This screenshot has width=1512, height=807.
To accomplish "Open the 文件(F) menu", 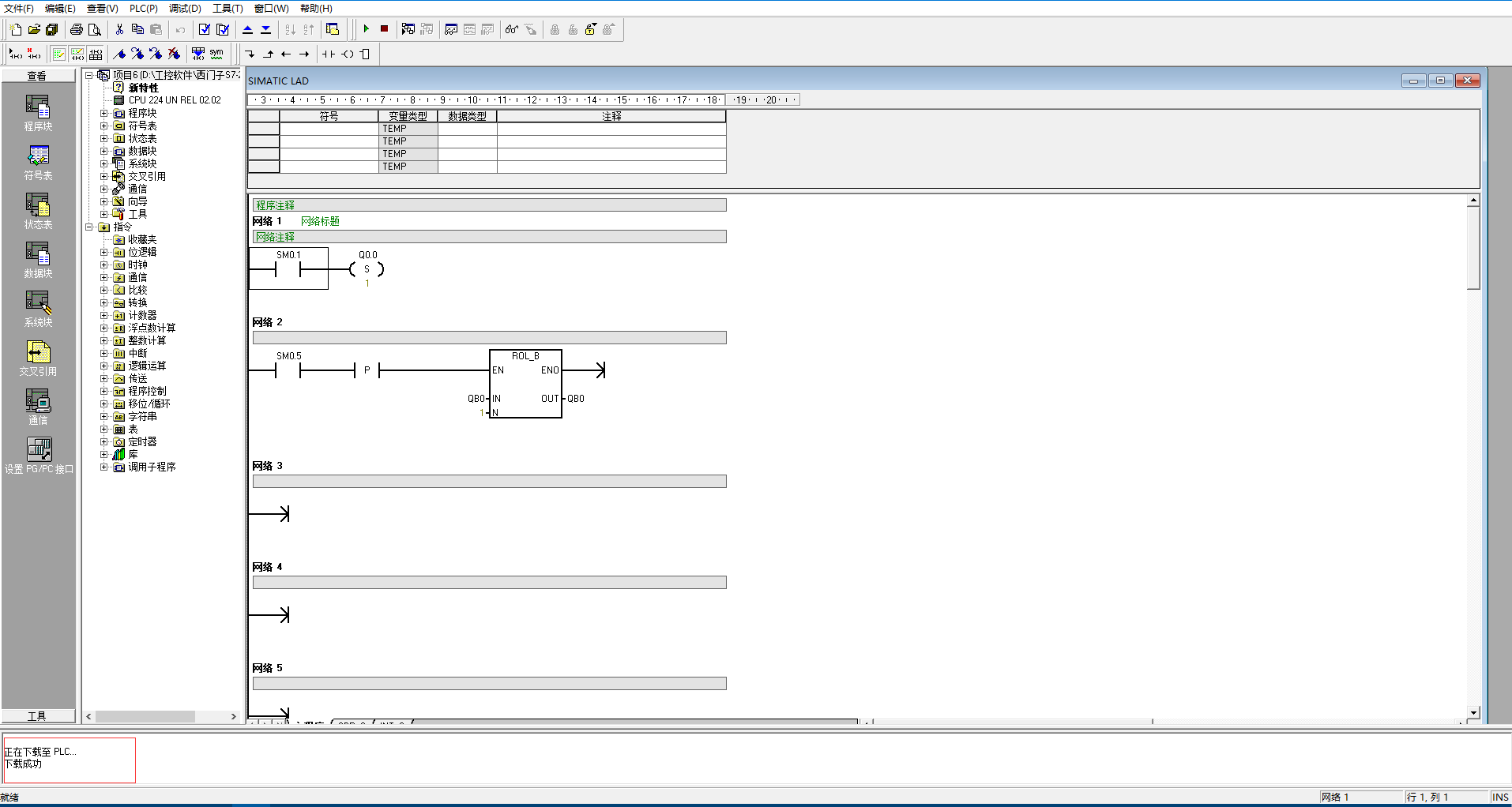I will point(19,8).
